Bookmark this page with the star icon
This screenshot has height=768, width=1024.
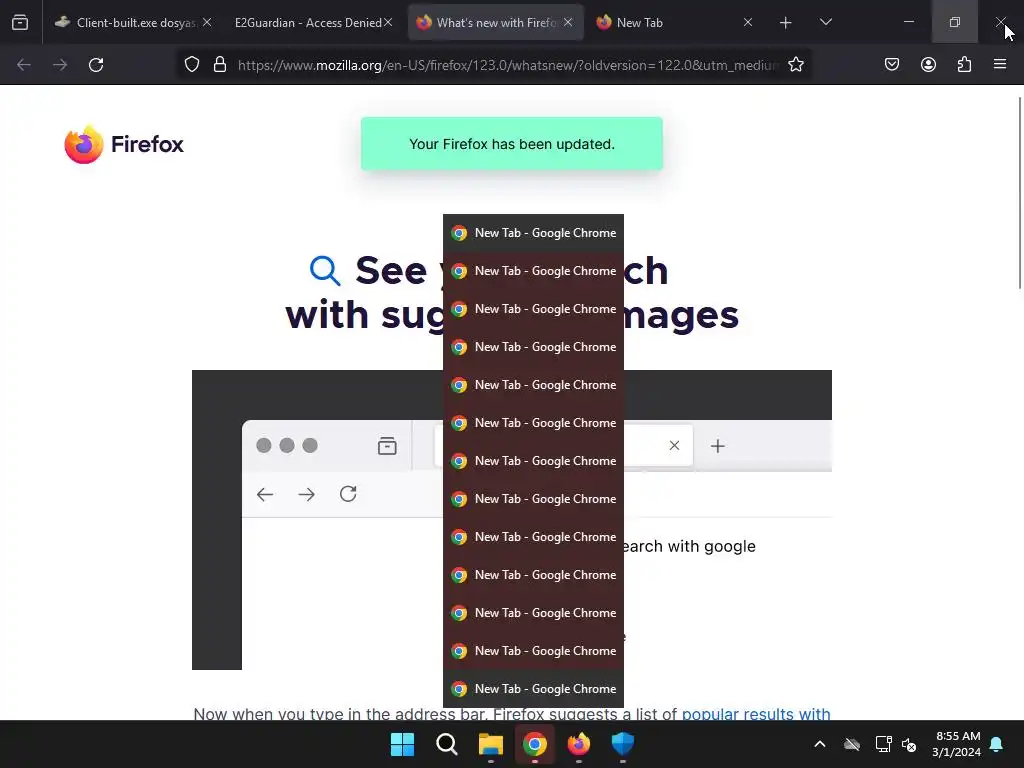point(795,65)
